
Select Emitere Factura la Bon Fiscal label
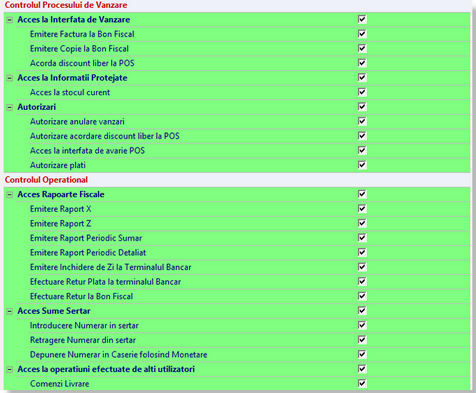pos(82,34)
